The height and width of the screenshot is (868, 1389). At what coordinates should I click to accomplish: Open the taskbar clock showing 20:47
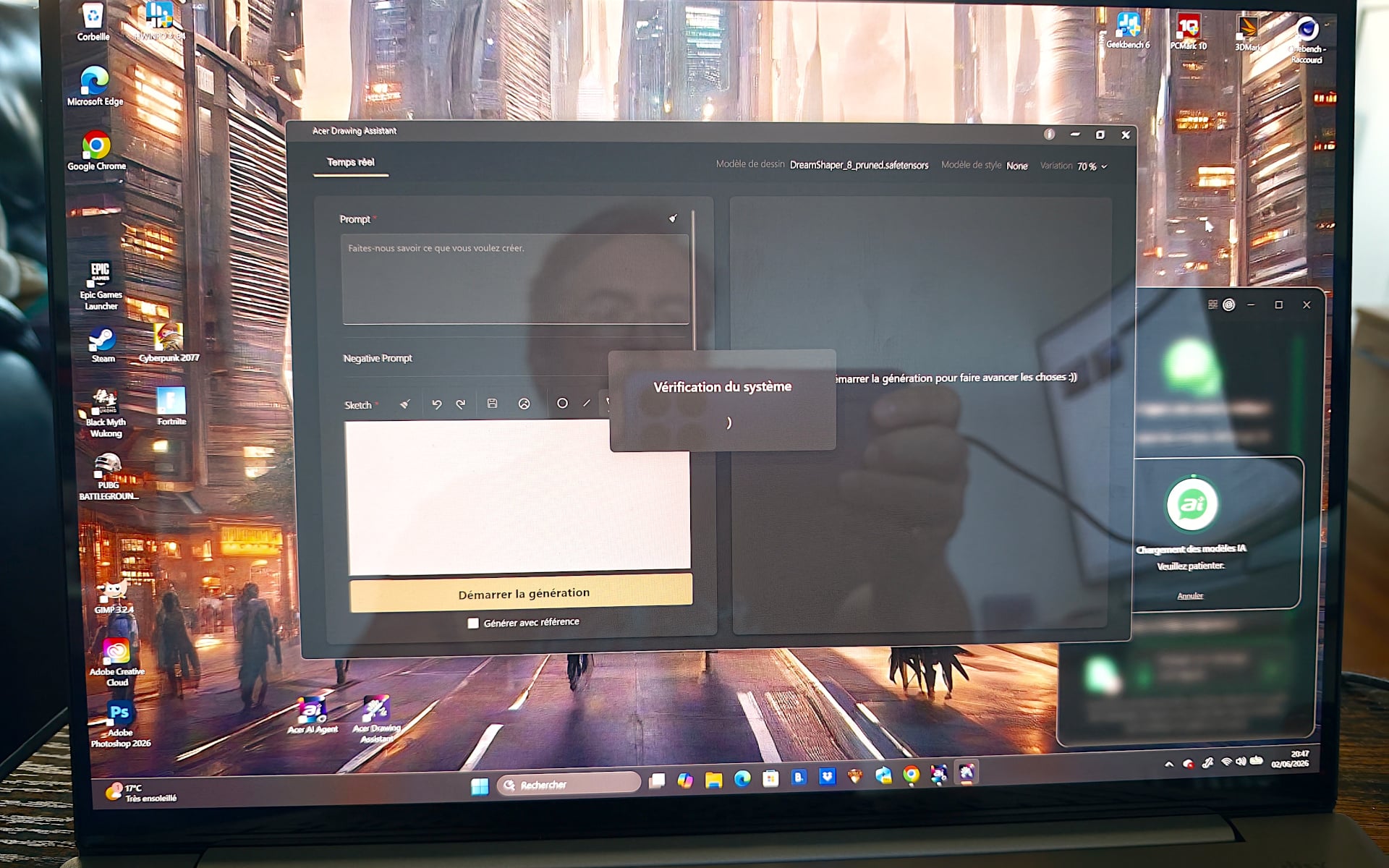pos(1290,759)
